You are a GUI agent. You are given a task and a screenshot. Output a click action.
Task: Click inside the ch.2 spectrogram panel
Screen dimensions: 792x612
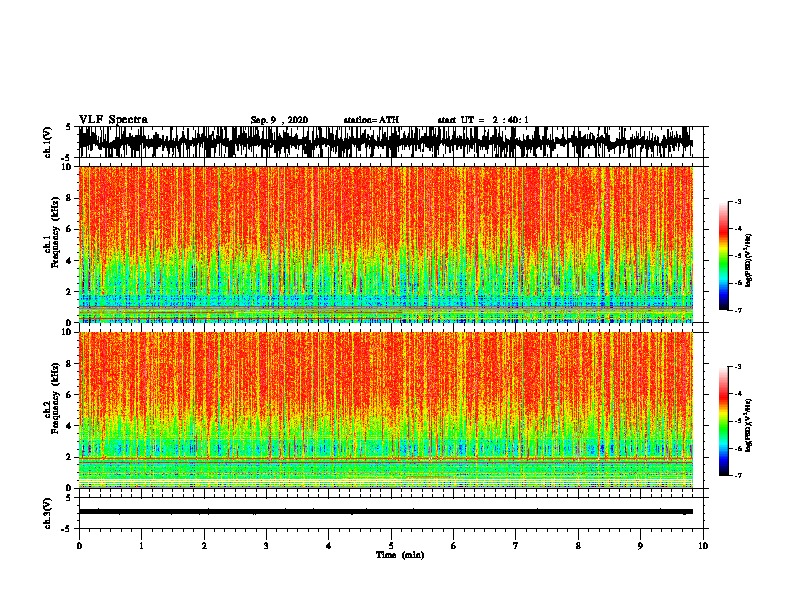coord(386,410)
